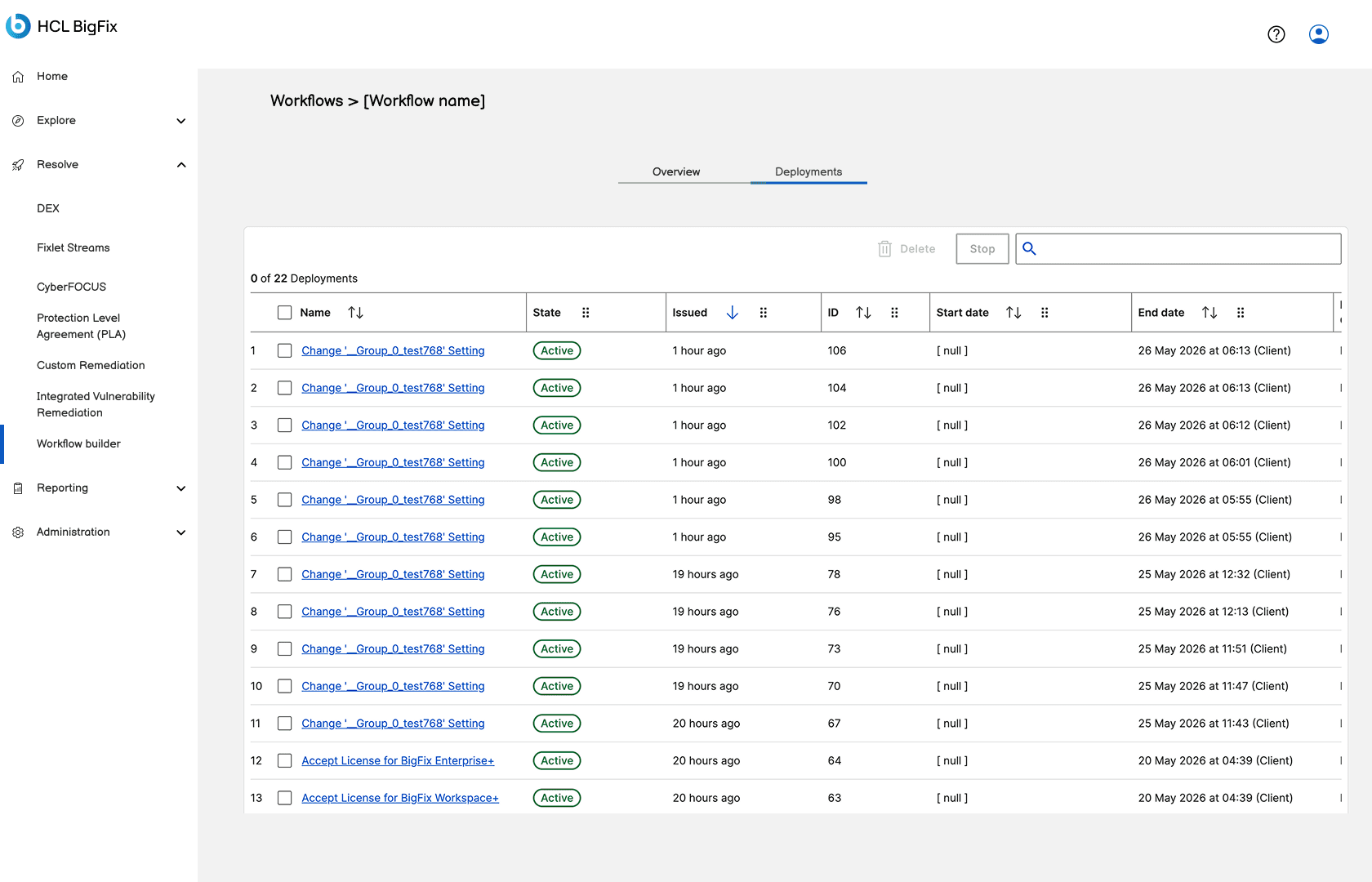1372x882 pixels.
Task: Expand the Administration menu chevron
Action: coord(181,532)
